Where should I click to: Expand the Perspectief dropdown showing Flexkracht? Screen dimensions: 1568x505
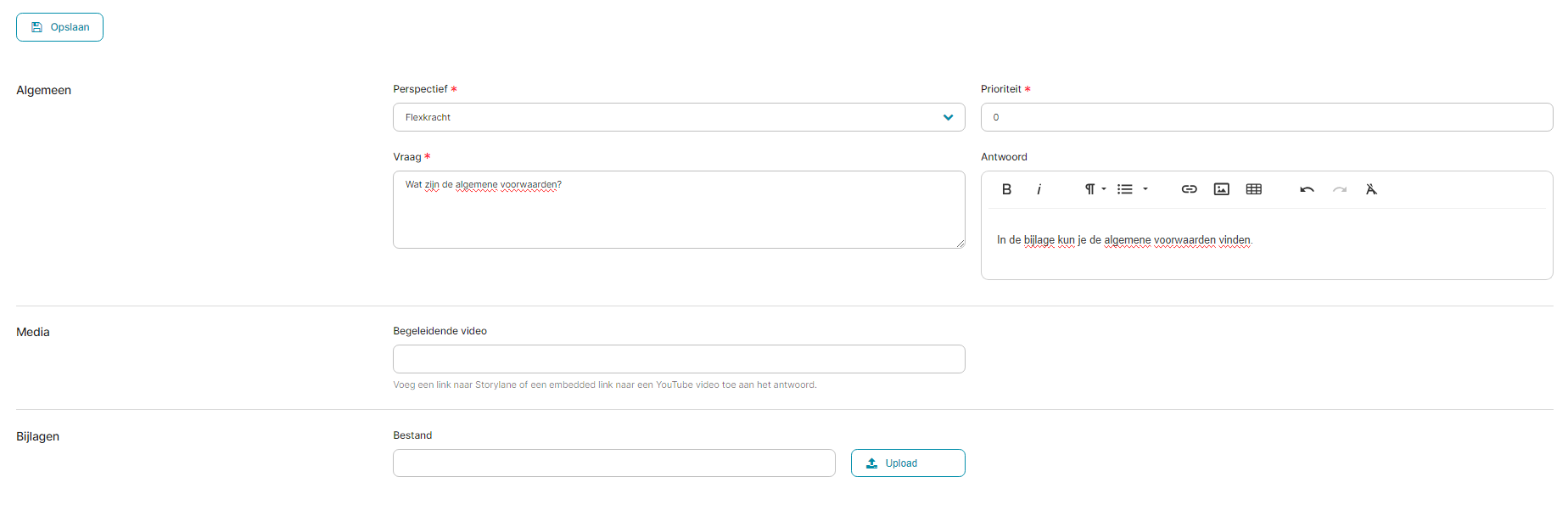[679, 117]
